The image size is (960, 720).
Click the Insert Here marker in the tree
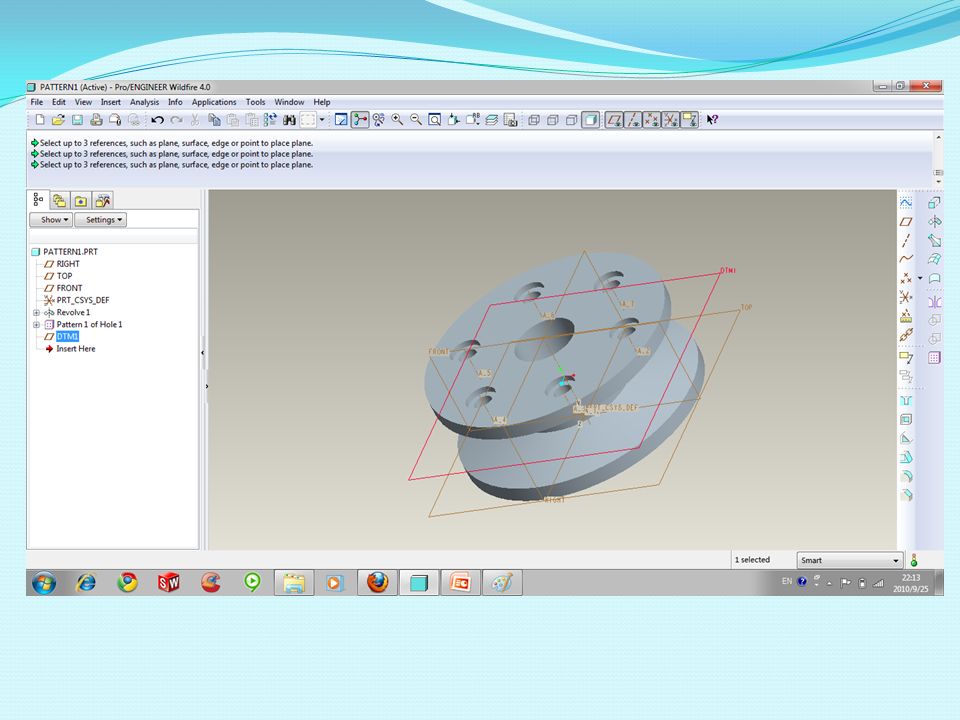click(x=70, y=349)
